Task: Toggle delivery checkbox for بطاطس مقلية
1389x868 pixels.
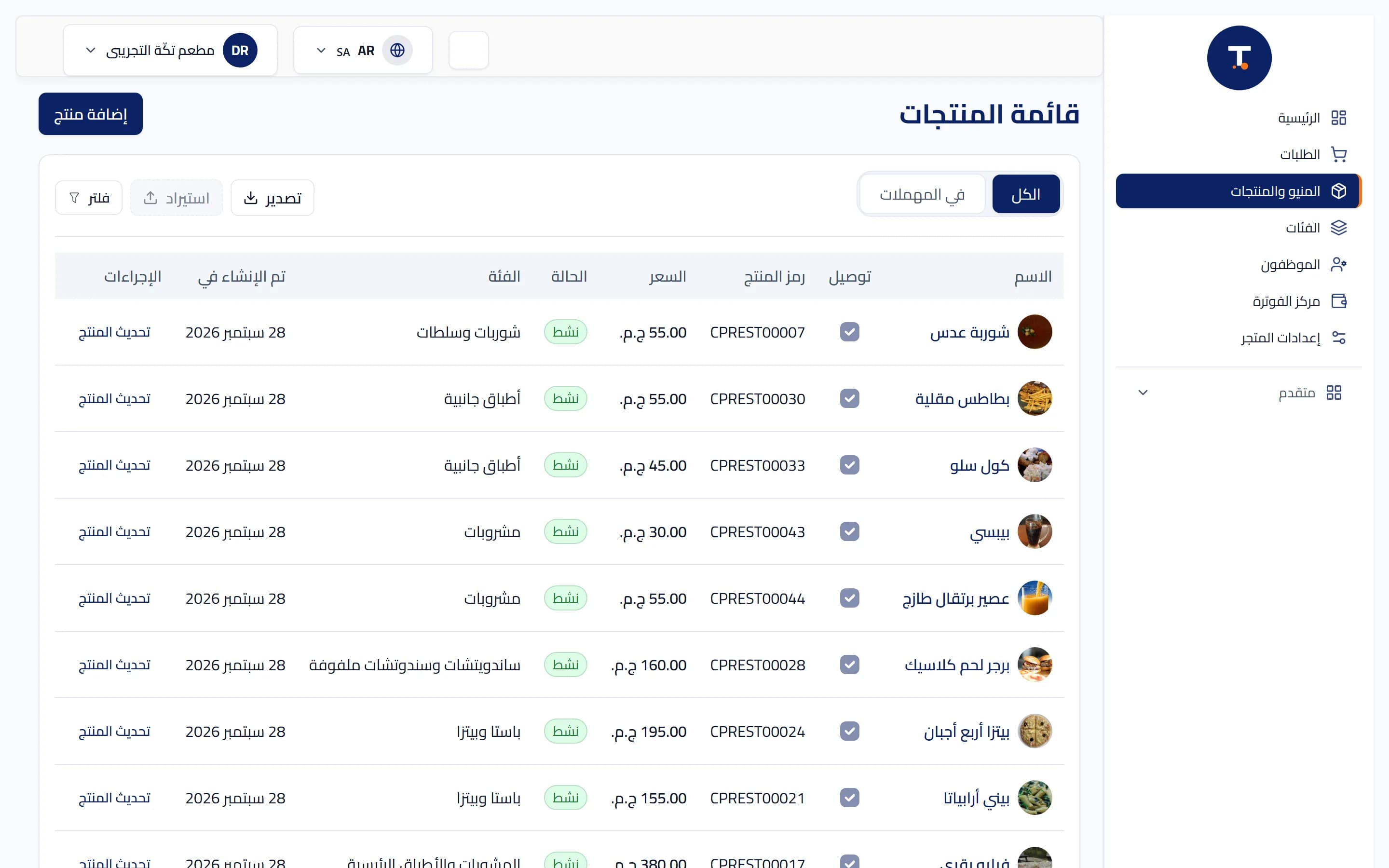Action: click(849, 398)
